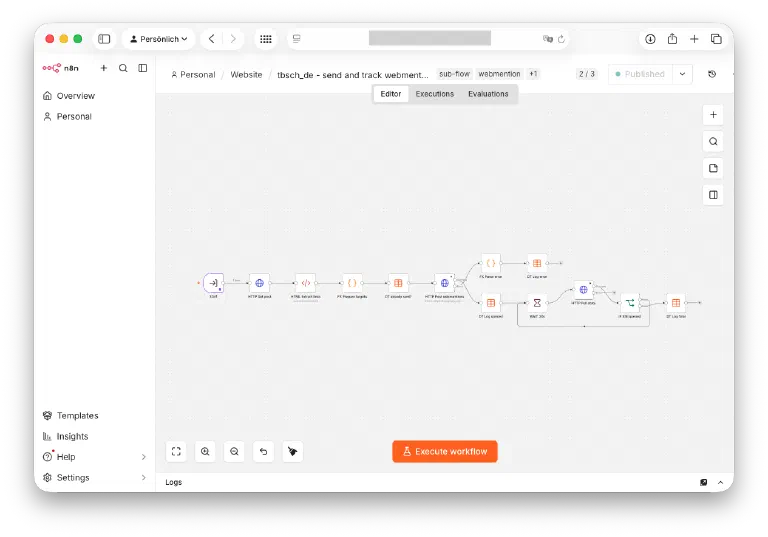The height and width of the screenshot is (537, 768).
Task: Collapse the n8n sidebar panel icon
Action: [143, 68]
